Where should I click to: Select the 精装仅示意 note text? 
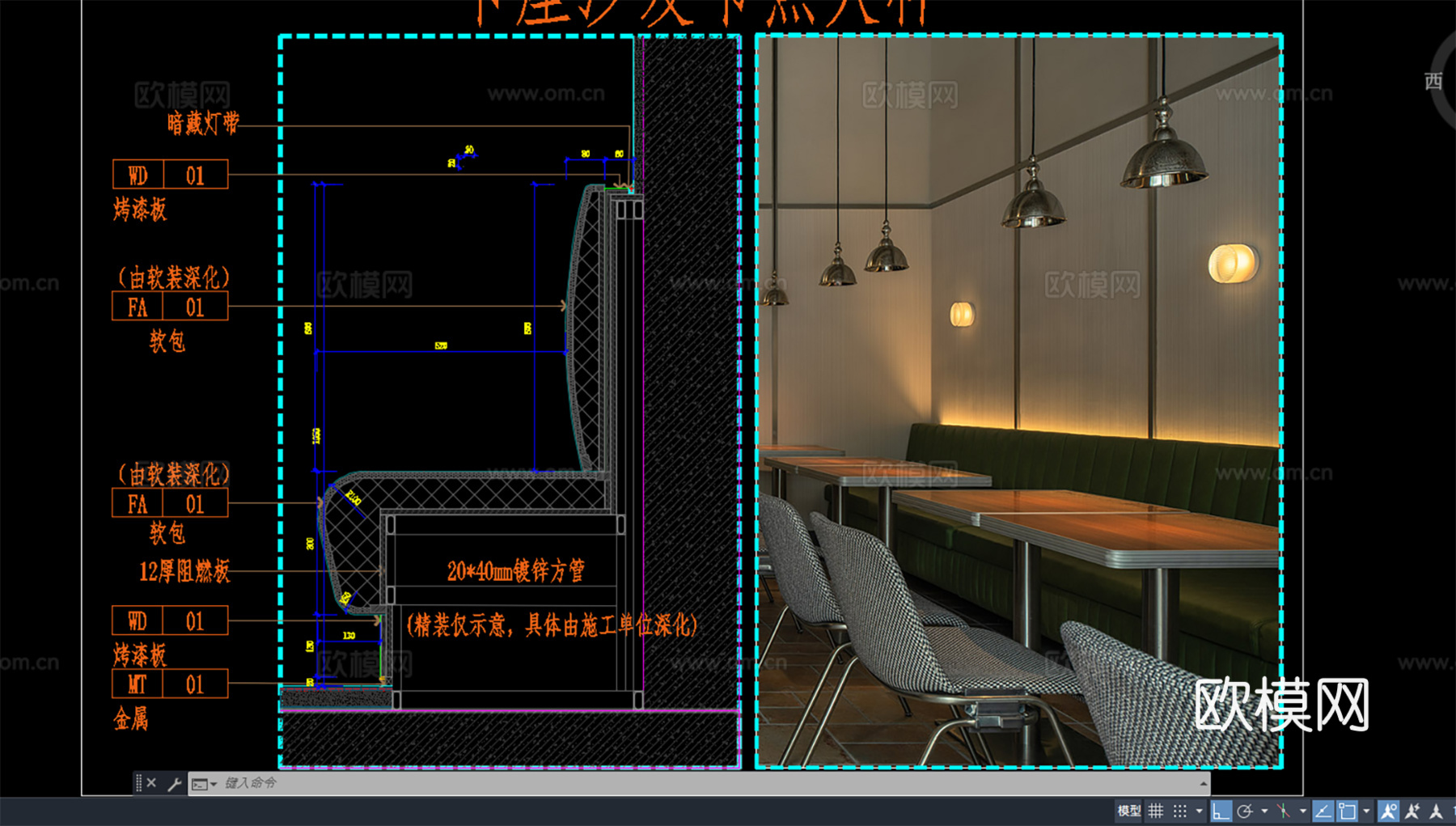click(x=552, y=625)
